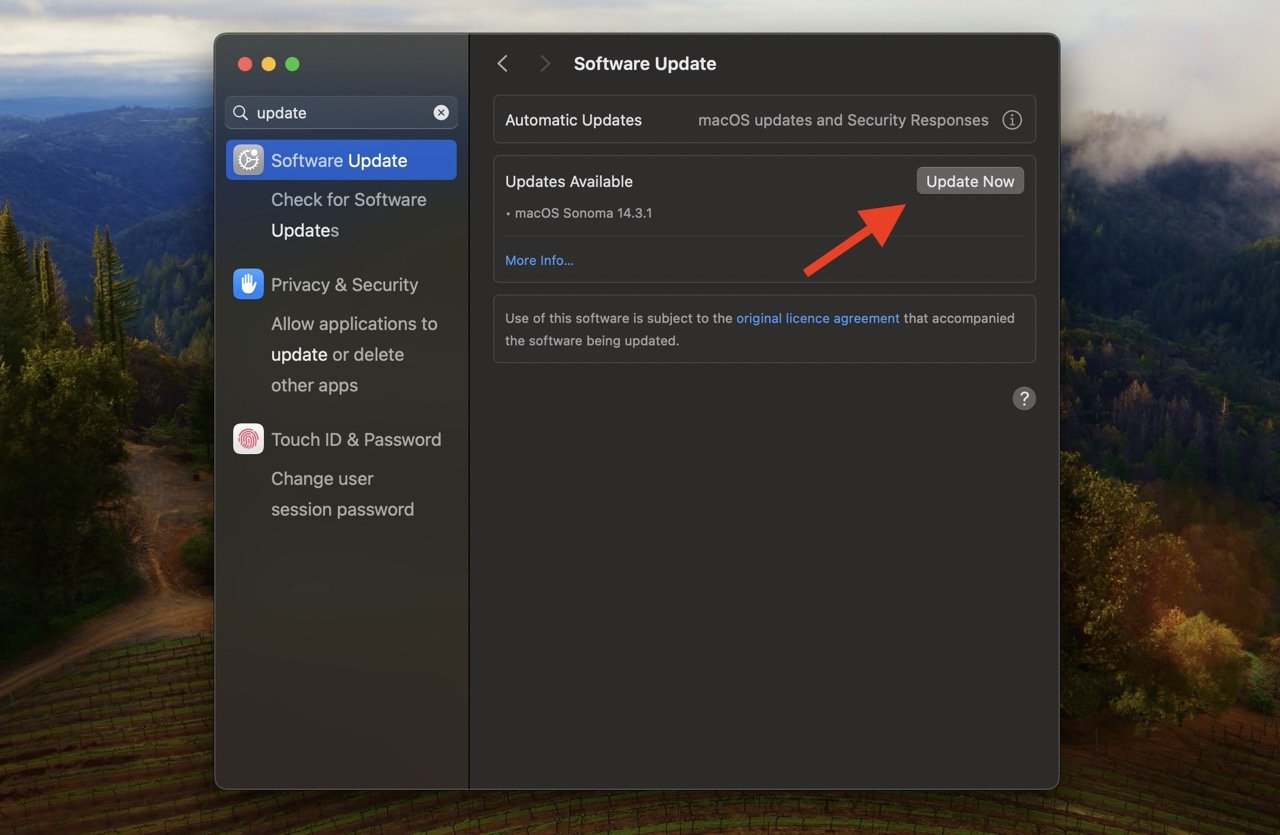Close the System Settings window
The width and height of the screenshot is (1280, 835).
(245, 64)
